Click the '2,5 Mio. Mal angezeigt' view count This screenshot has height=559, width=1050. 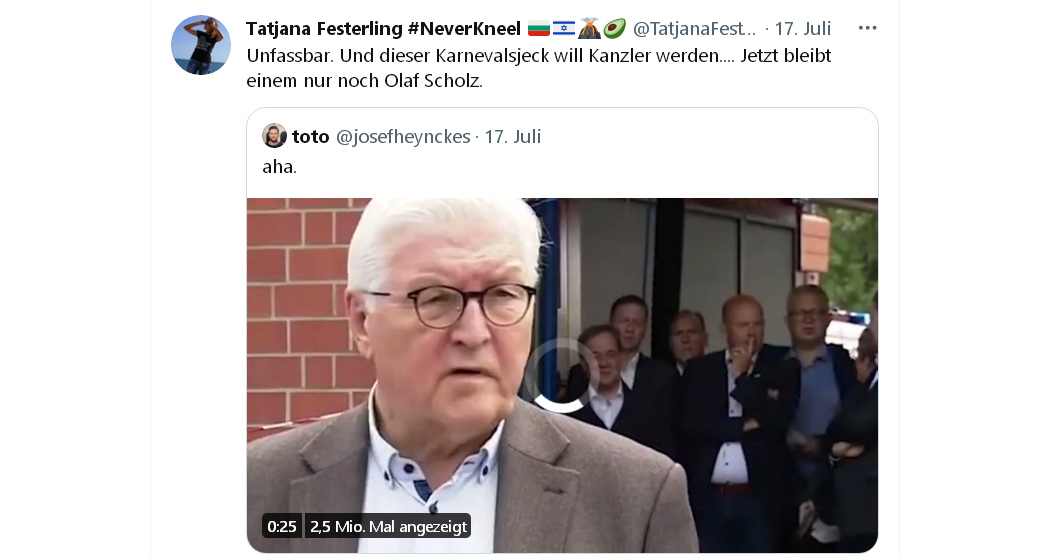coord(388,526)
